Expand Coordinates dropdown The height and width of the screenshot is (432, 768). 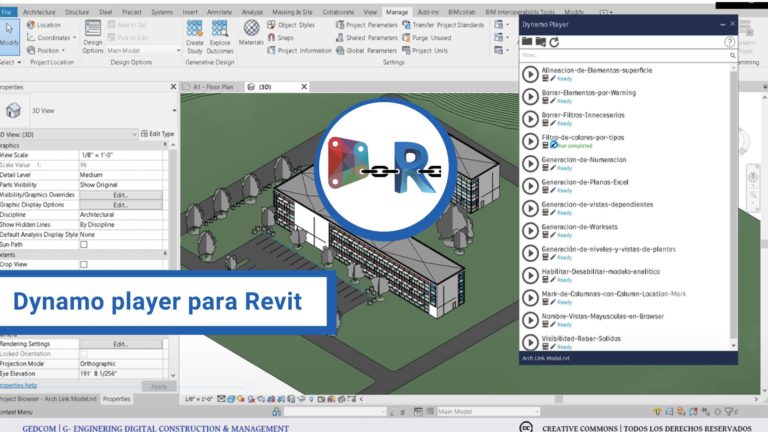[74, 38]
